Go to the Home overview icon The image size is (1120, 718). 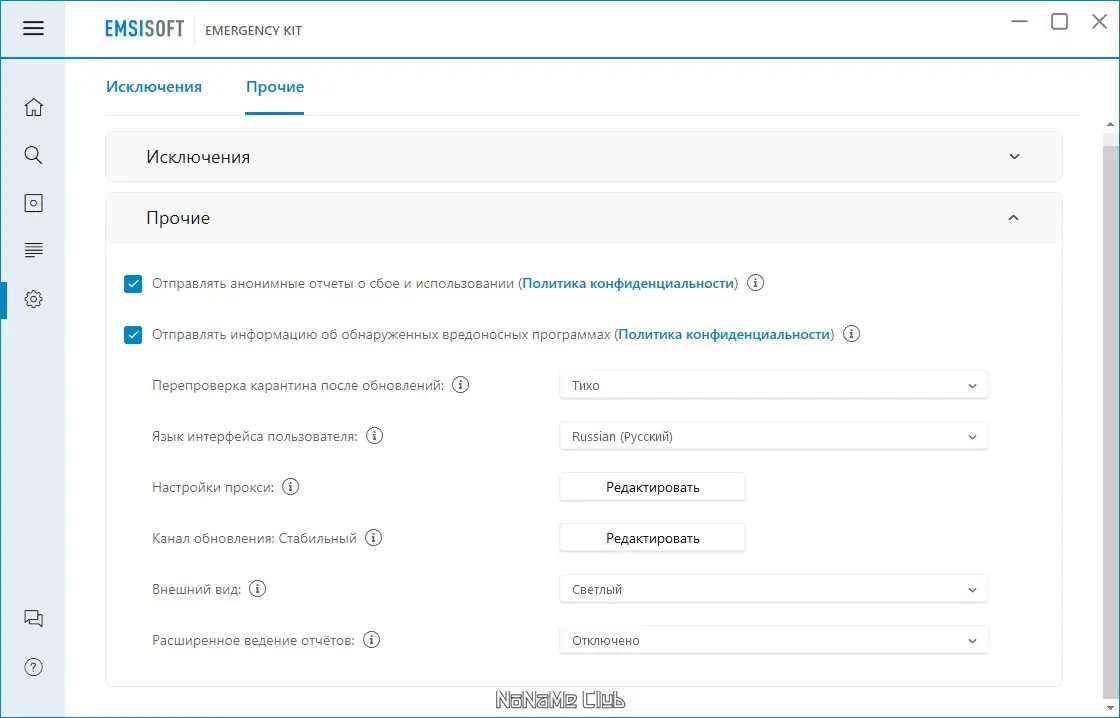33,107
